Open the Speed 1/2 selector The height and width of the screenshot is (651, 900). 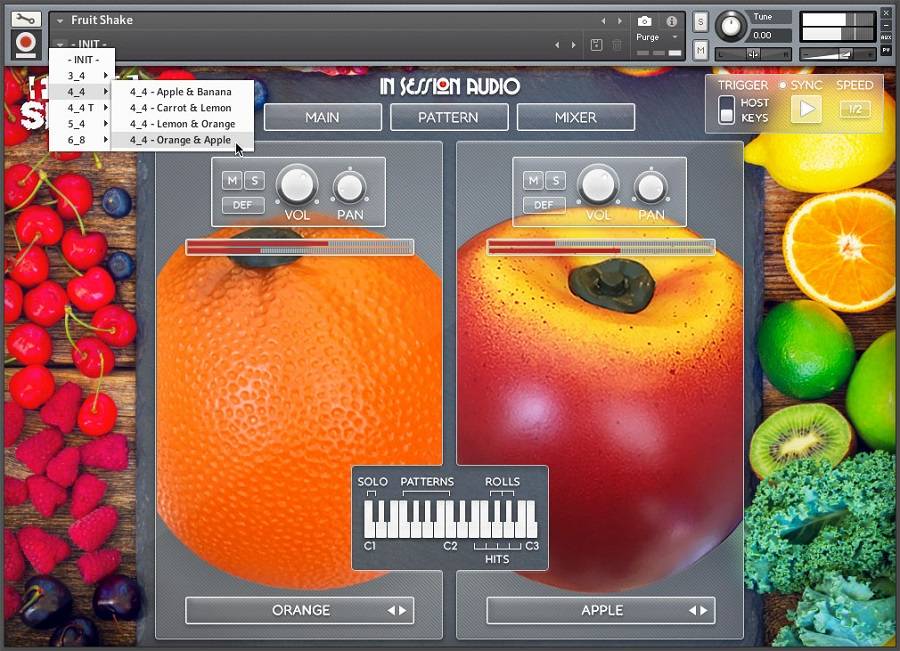tap(854, 110)
